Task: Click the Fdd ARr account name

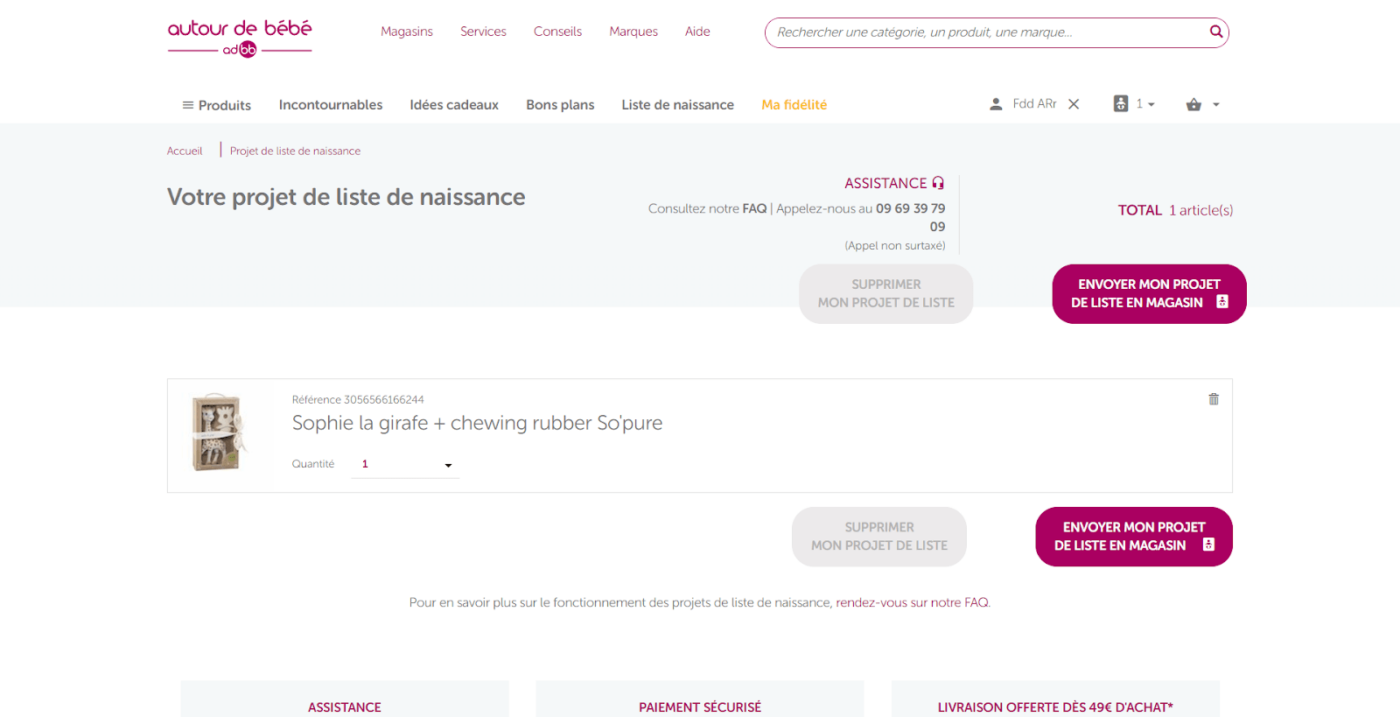Action: pyautogui.click(x=1035, y=104)
